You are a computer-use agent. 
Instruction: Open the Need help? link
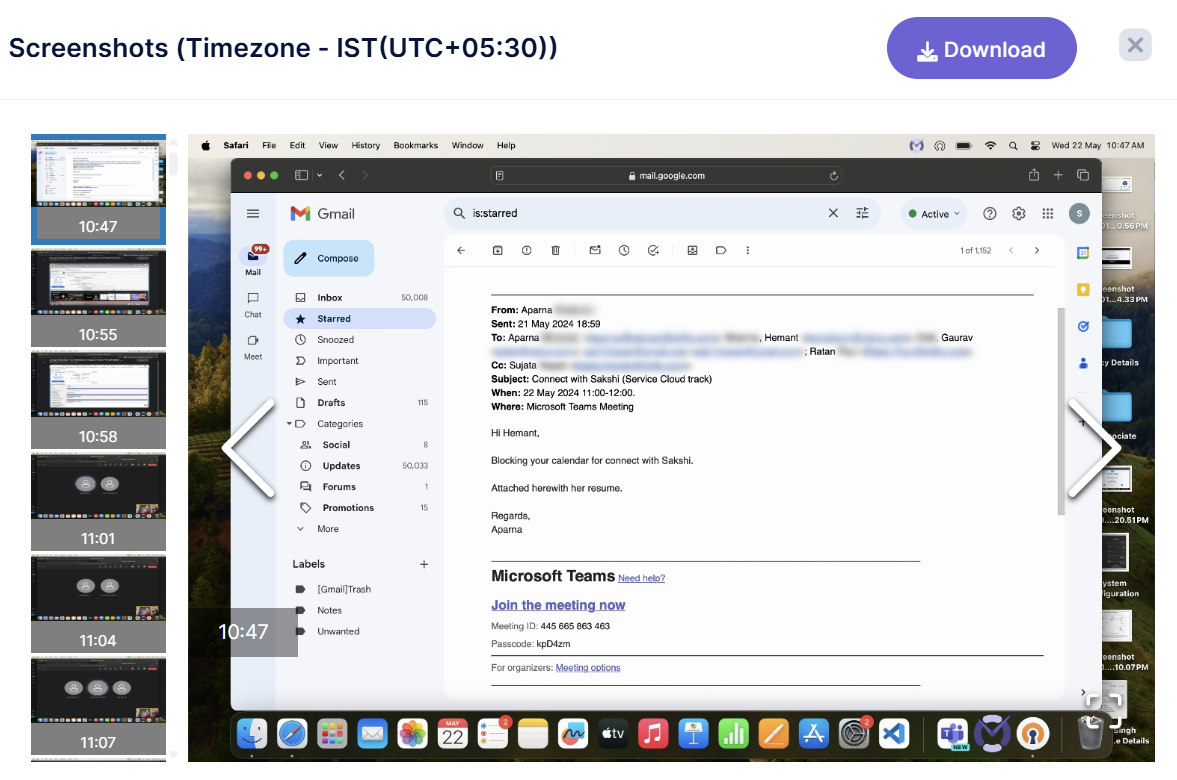tap(641, 578)
